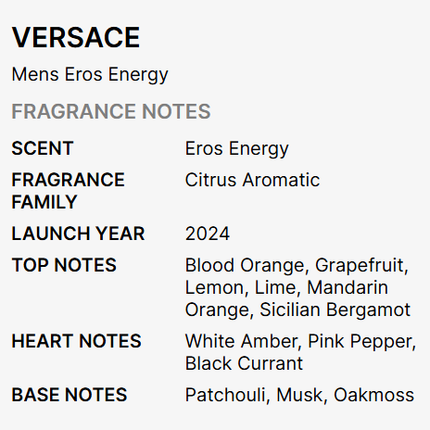Select the Patchouli base note text
Image resolution: width=430 pixels, height=430 pixels.
(x=225, y=395)
